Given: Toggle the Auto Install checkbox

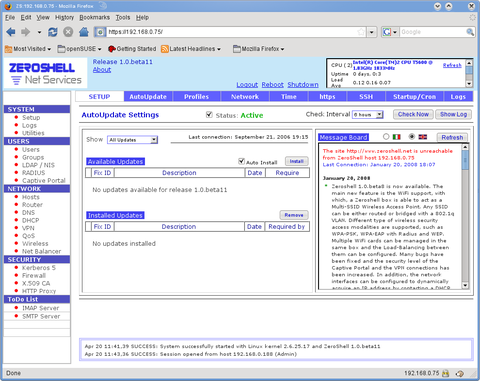Looking at the screenshot, I should point(242,161).
